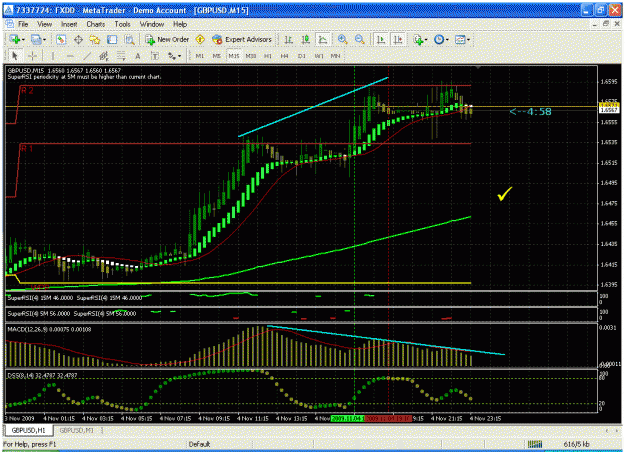
Task: Open the Navigator favorites icon
Action: [95, 39]
